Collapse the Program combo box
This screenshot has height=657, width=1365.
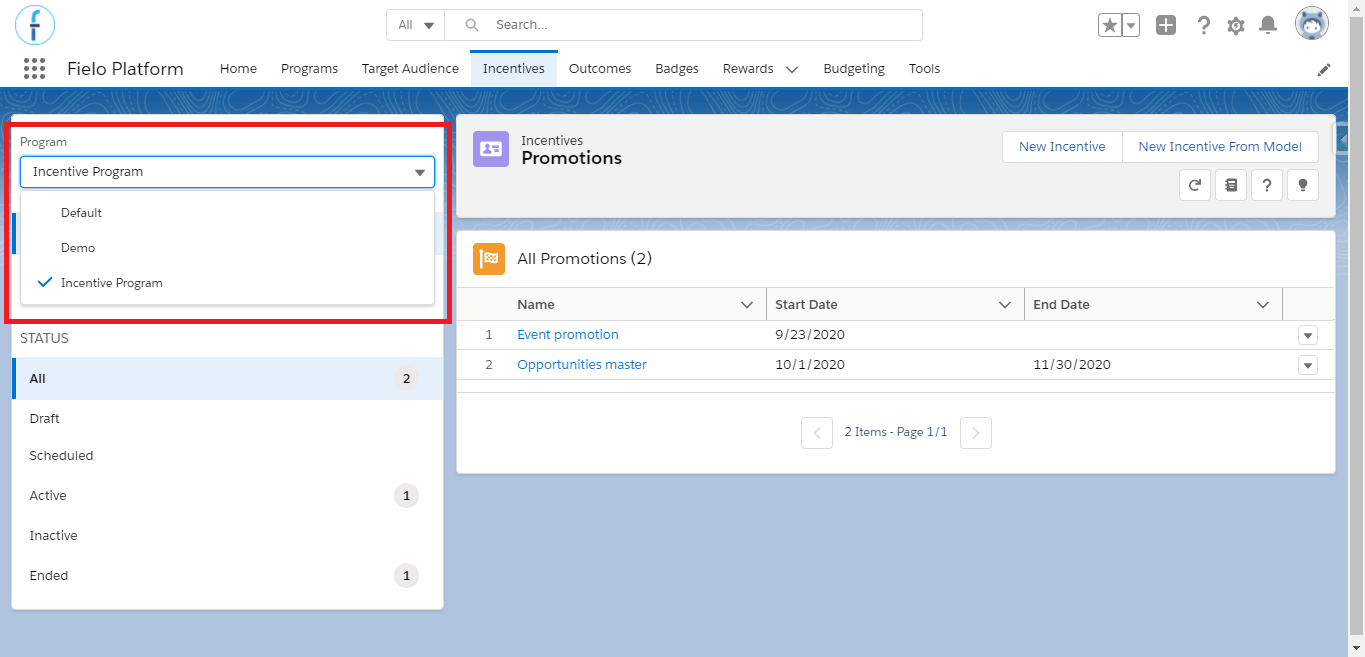[227, 172]
